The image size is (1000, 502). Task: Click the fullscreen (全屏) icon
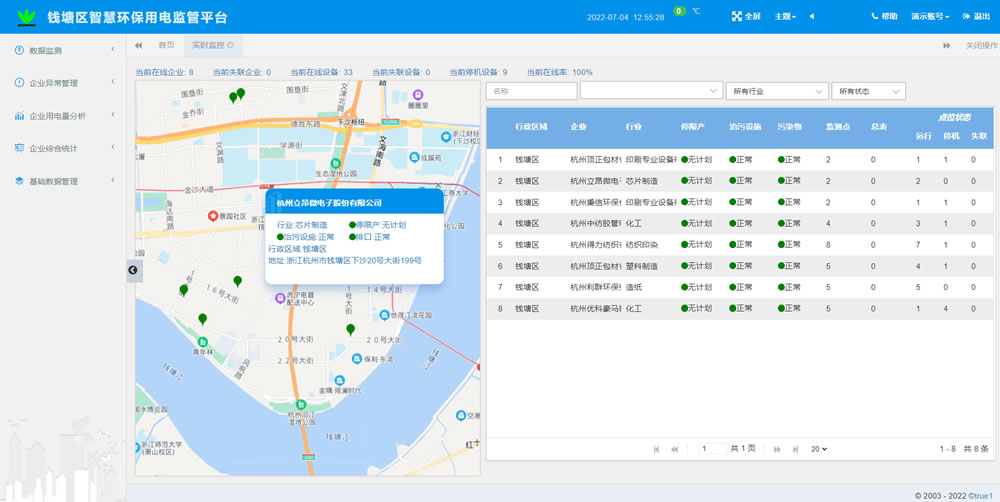[738, 17]
